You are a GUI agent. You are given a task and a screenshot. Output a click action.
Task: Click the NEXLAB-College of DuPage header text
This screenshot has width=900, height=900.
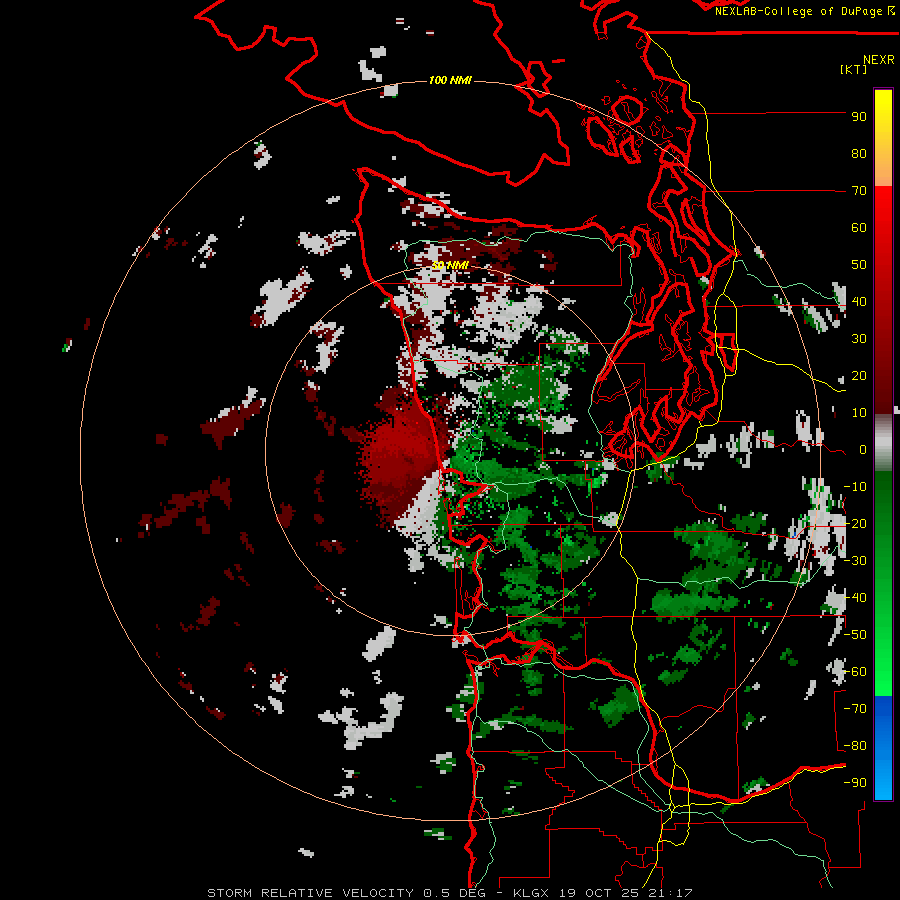[x=804, y=11]
